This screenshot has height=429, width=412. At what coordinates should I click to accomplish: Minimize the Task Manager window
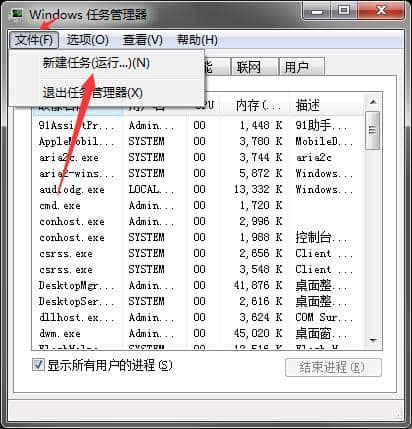pyautogui.click(x=317, y=11)
